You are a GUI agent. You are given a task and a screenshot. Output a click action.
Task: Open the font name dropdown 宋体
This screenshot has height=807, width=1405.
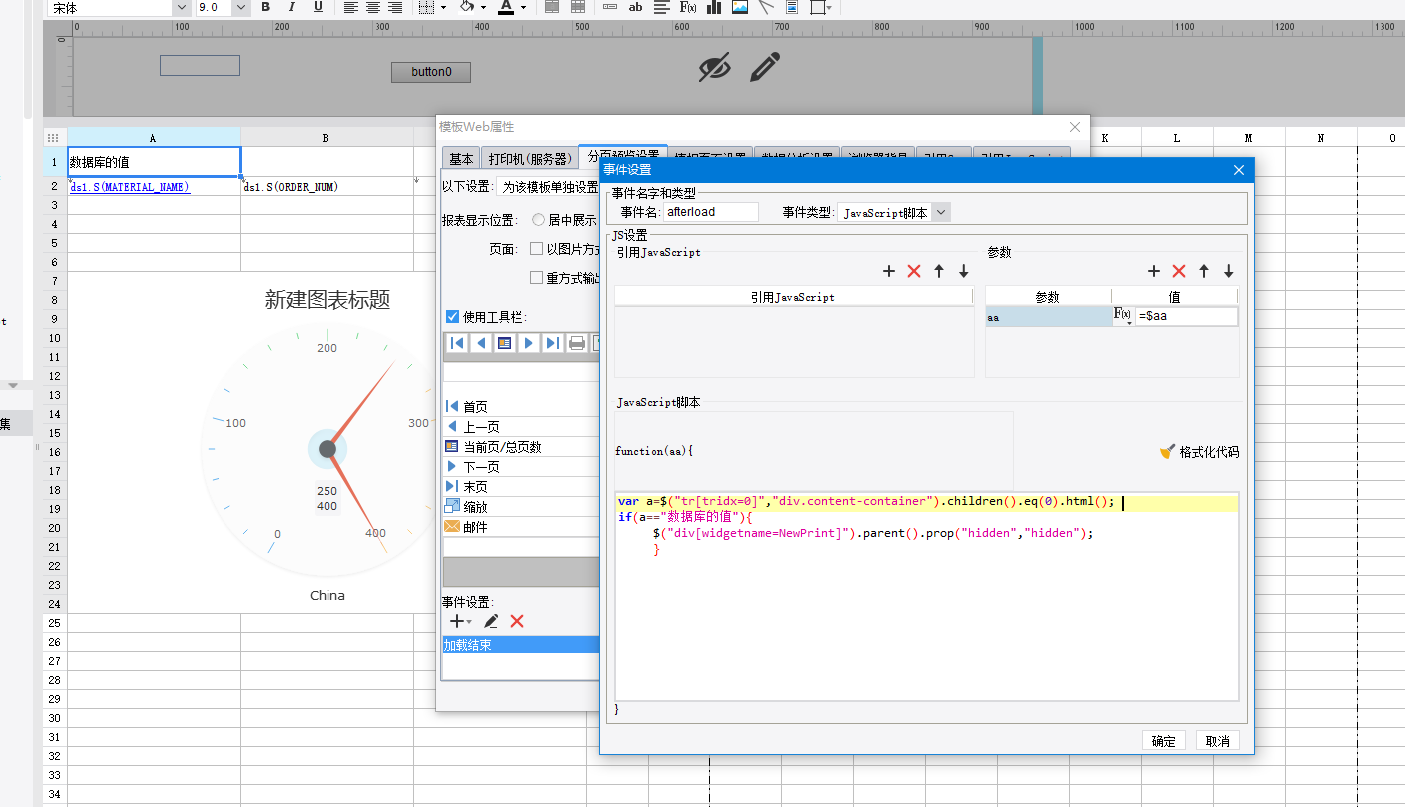tap(181, 7)
